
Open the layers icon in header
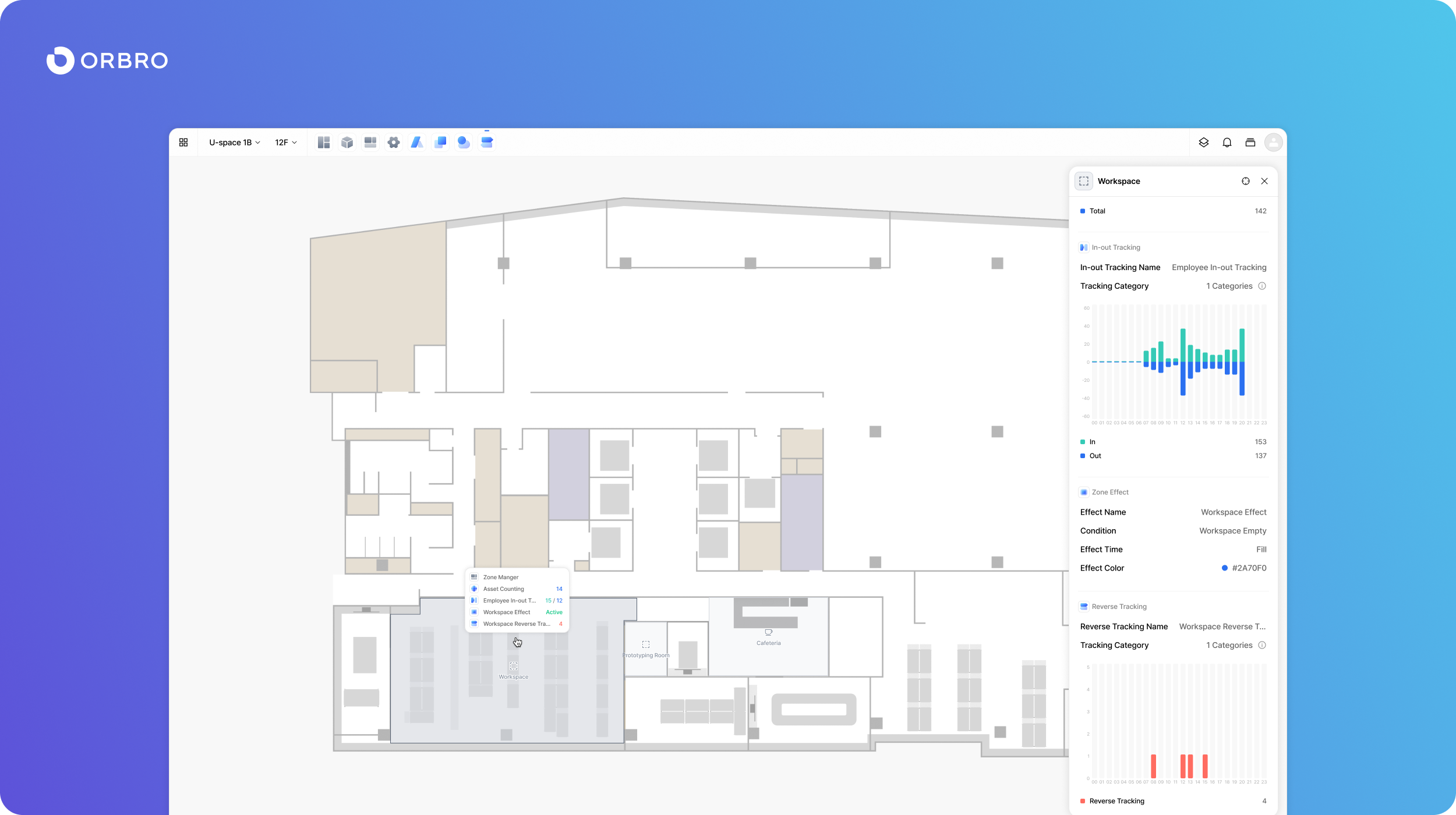pyautogui.click(x=1204, y=142)
